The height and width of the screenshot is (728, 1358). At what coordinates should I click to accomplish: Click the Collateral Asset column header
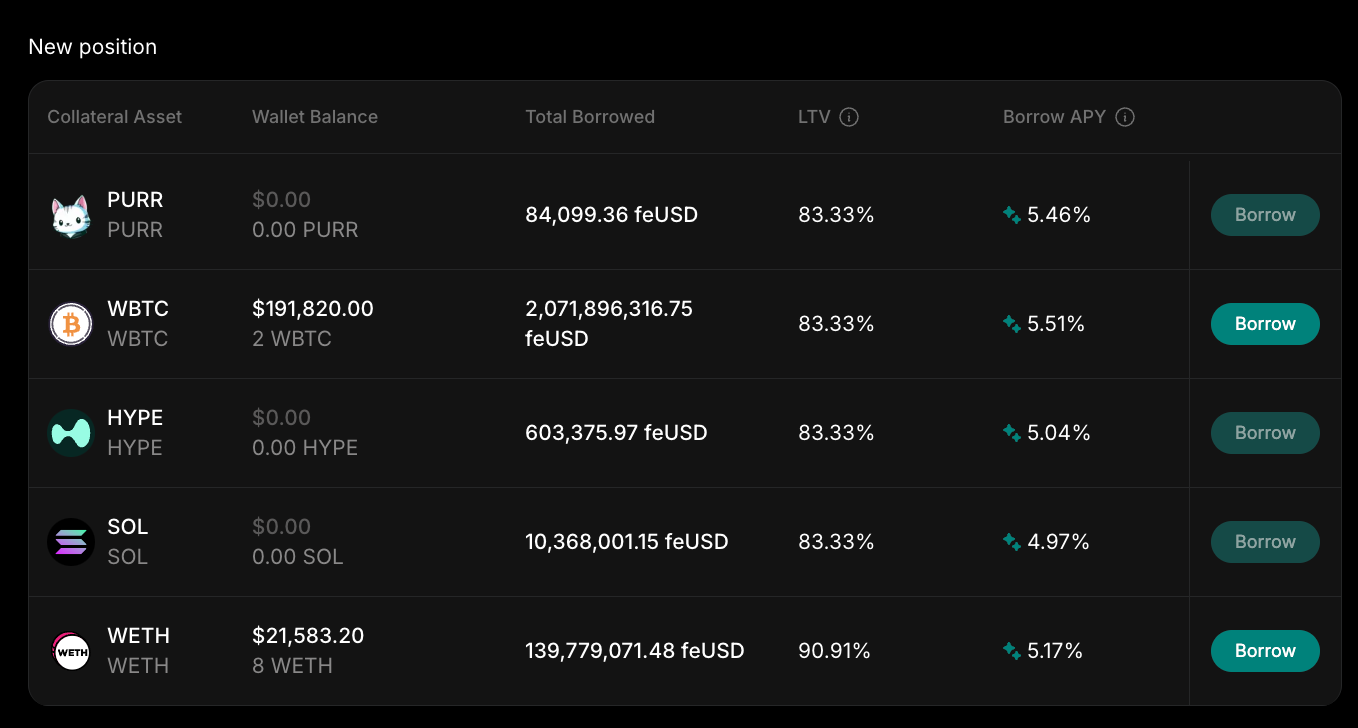point(114,117)
